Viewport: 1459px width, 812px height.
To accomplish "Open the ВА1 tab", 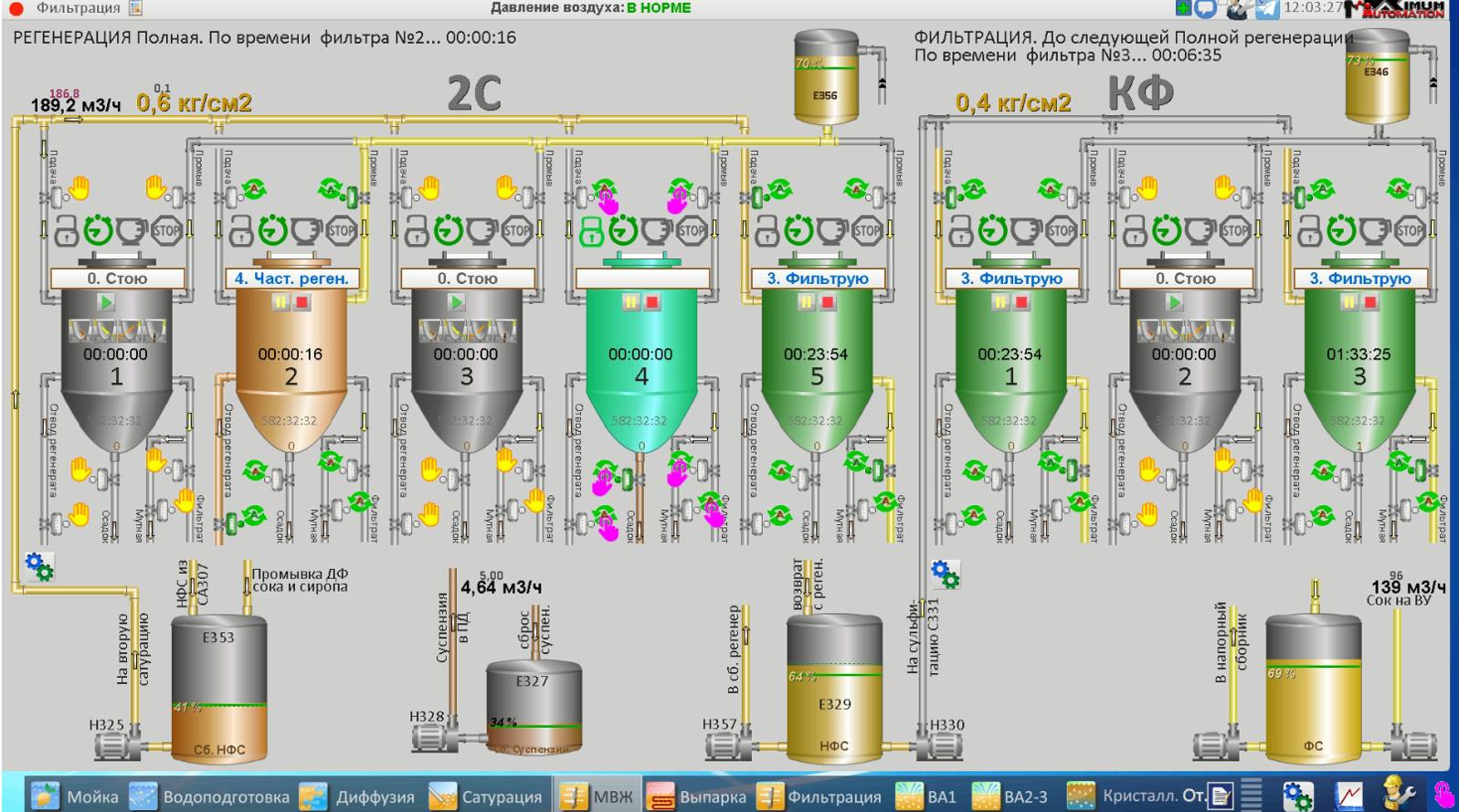I will pos(926,796).
